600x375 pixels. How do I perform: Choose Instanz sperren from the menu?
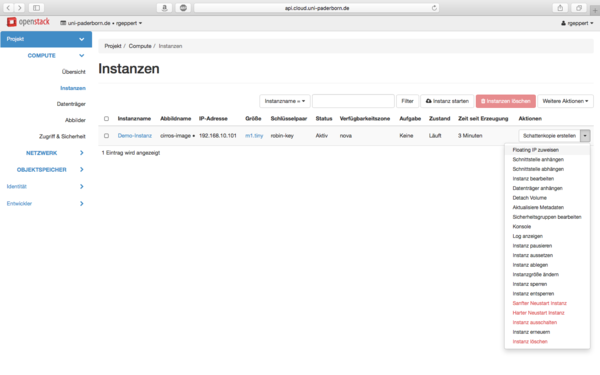click(548, 284)
